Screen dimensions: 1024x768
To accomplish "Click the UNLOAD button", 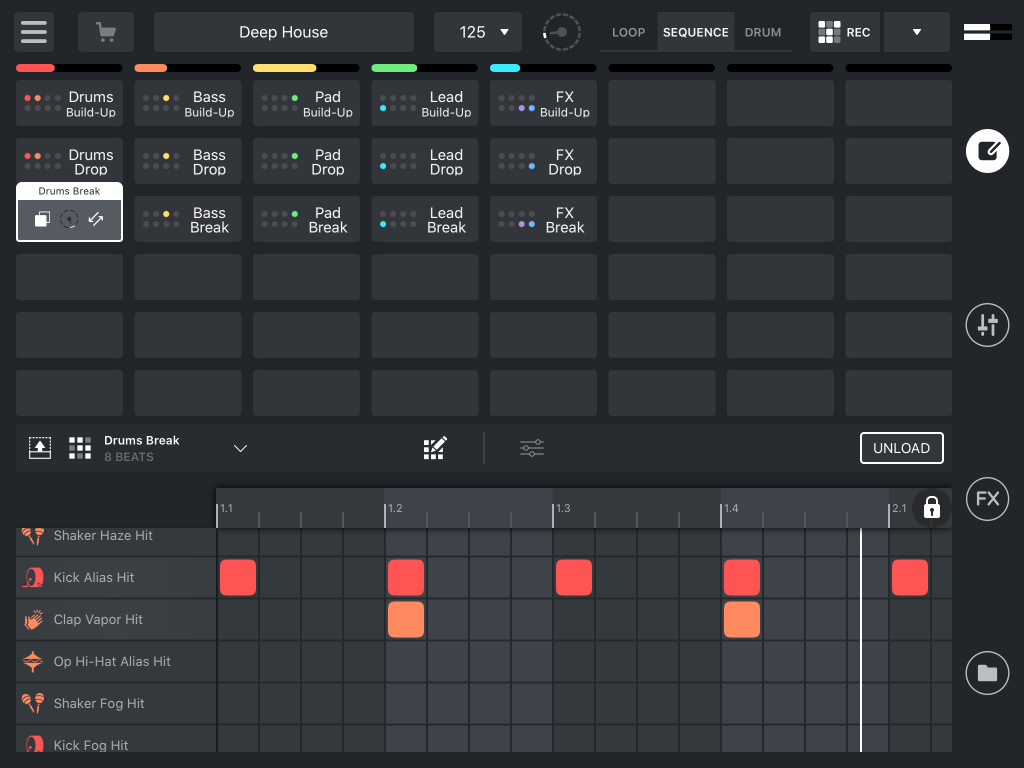I will click(901, 447).
